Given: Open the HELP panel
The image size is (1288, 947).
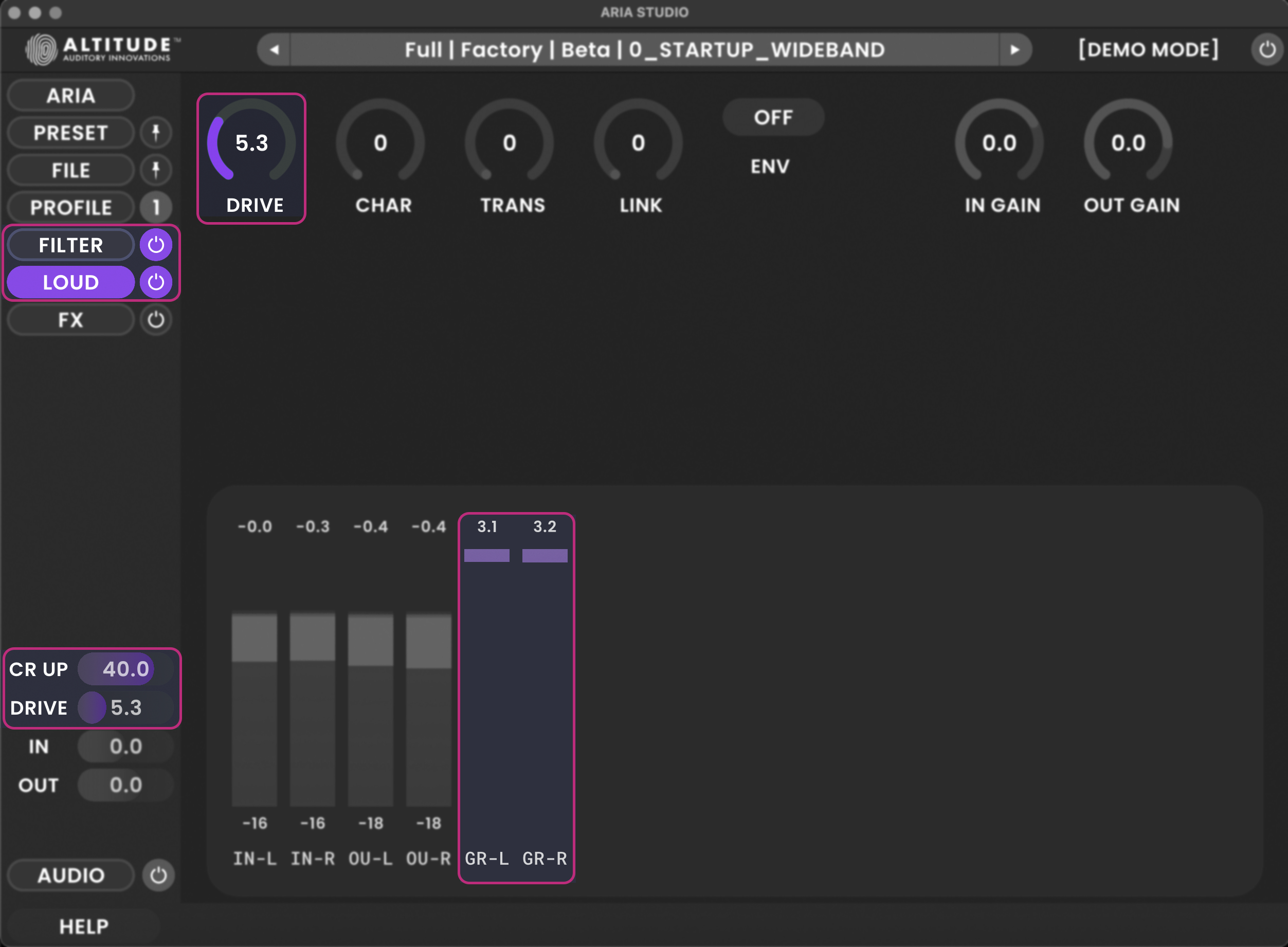Looking at the screenshot, I should [84, 925].
